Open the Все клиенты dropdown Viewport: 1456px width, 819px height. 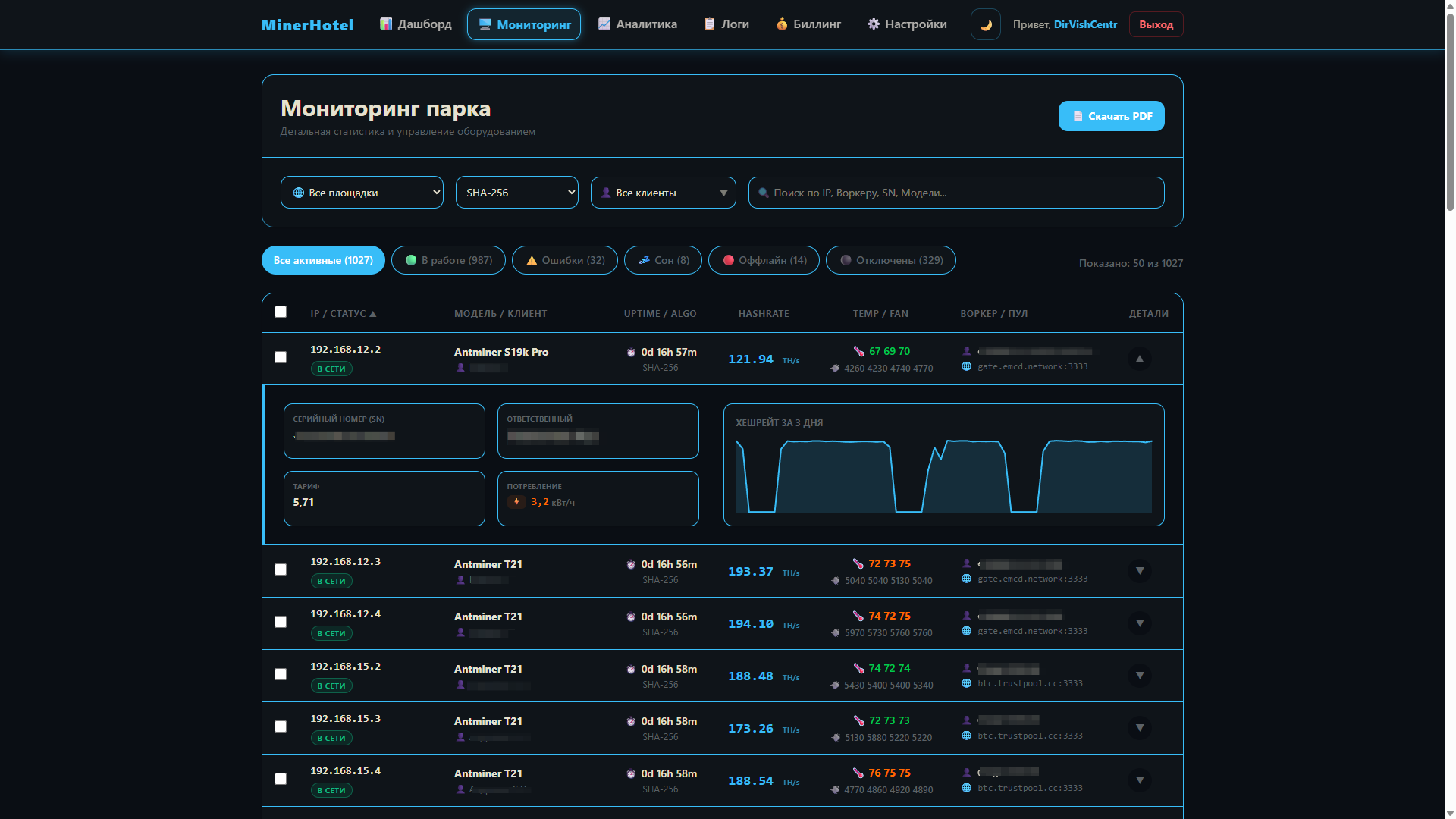(663, 193)
